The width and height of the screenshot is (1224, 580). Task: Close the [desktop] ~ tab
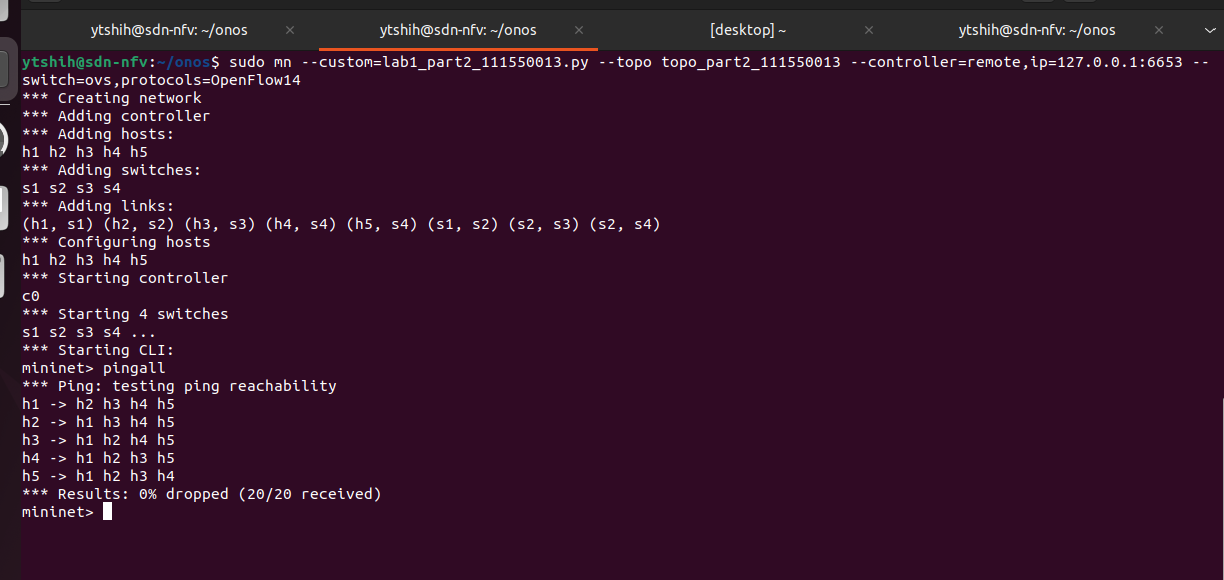tap(869, 30)
